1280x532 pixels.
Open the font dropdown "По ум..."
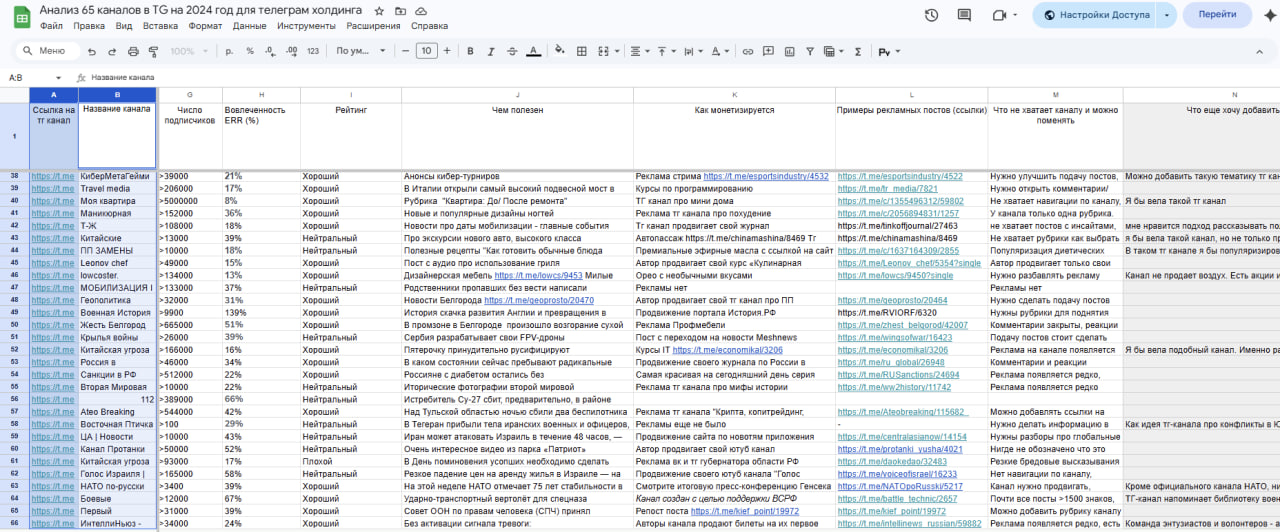(x=360, y=51)
